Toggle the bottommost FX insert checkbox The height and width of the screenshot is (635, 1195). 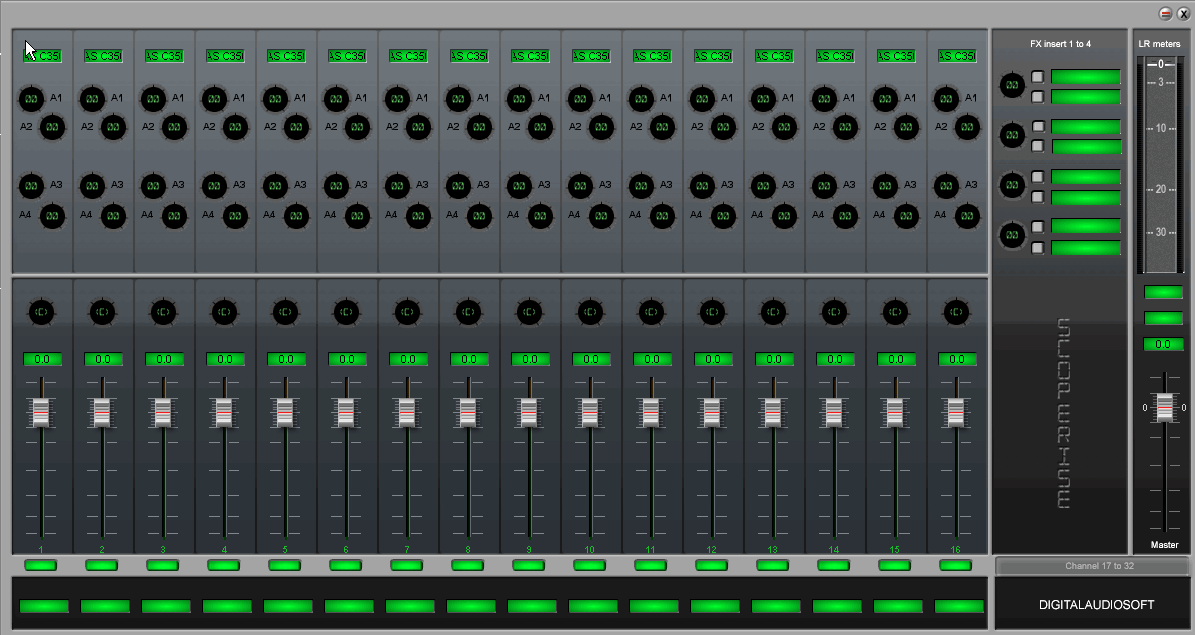click(1038, 247)
